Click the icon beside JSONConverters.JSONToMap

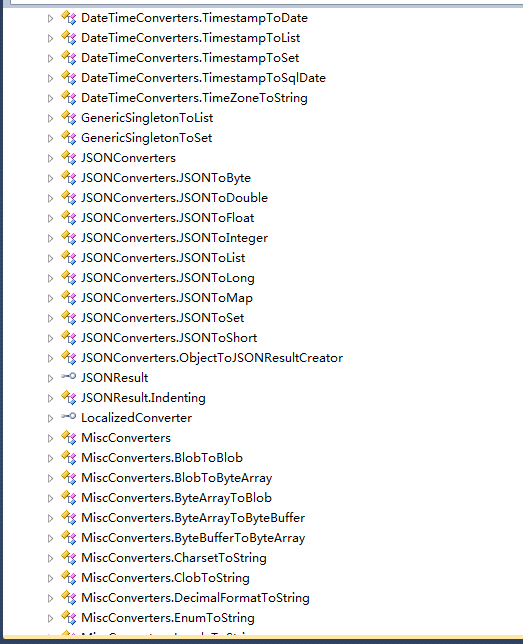pyautogui.click(x=69, y=297)
